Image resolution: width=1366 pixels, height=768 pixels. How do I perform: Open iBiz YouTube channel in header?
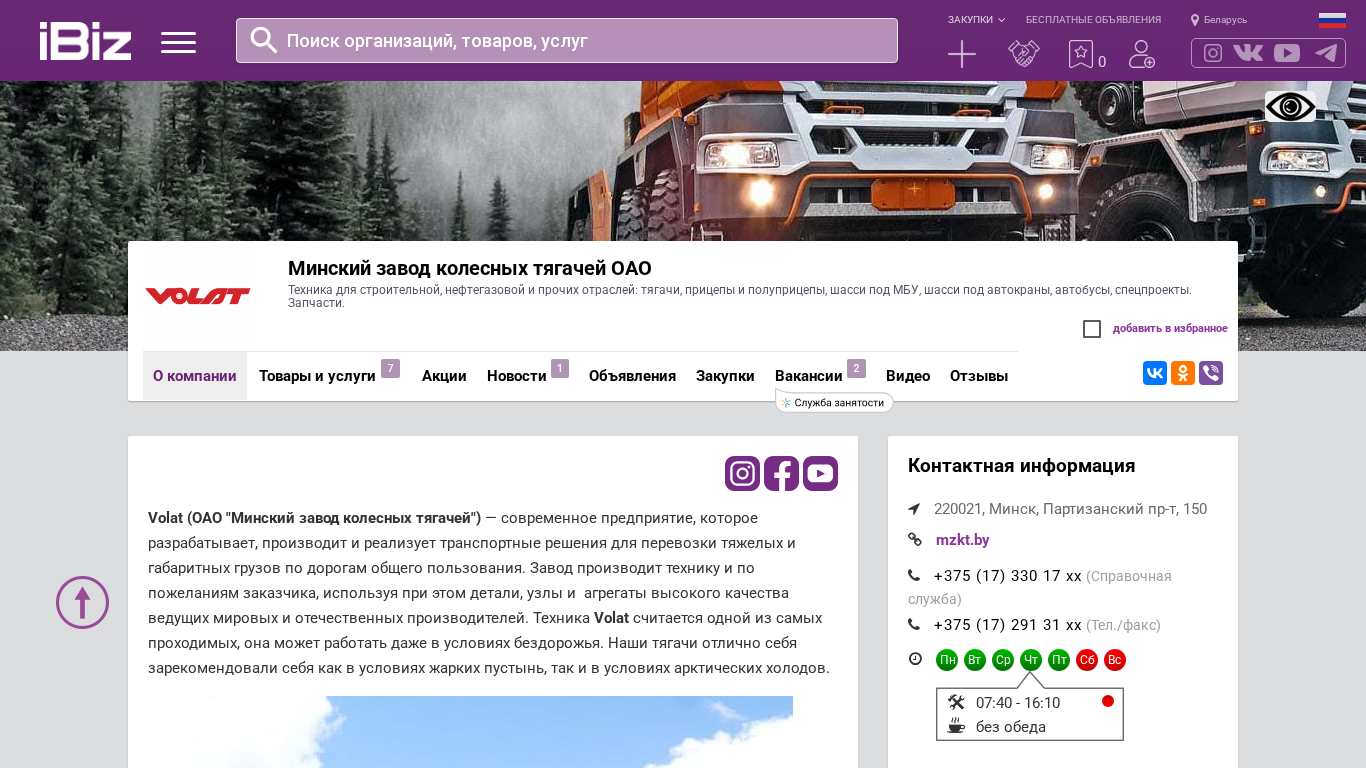pyautogui.click(x=1287, y=53)
